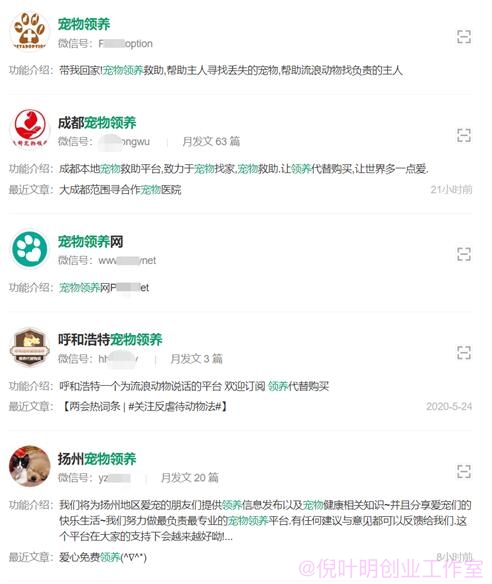492x584 pixels.
Task: Open the cat and dog photo avatar
Action: (29, 466)
